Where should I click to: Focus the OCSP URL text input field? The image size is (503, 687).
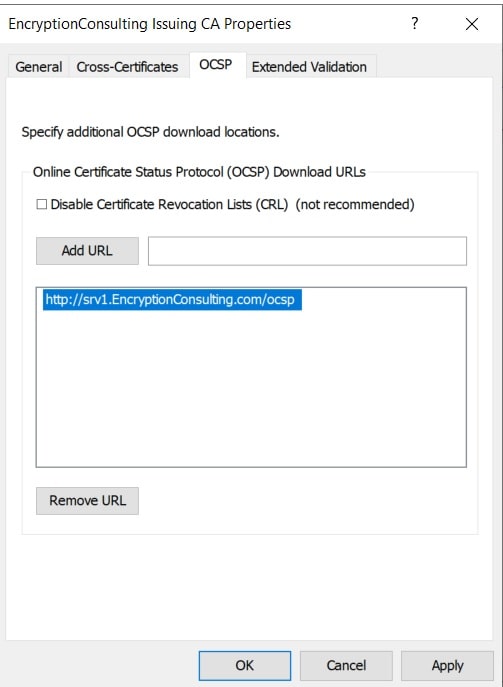307,251
